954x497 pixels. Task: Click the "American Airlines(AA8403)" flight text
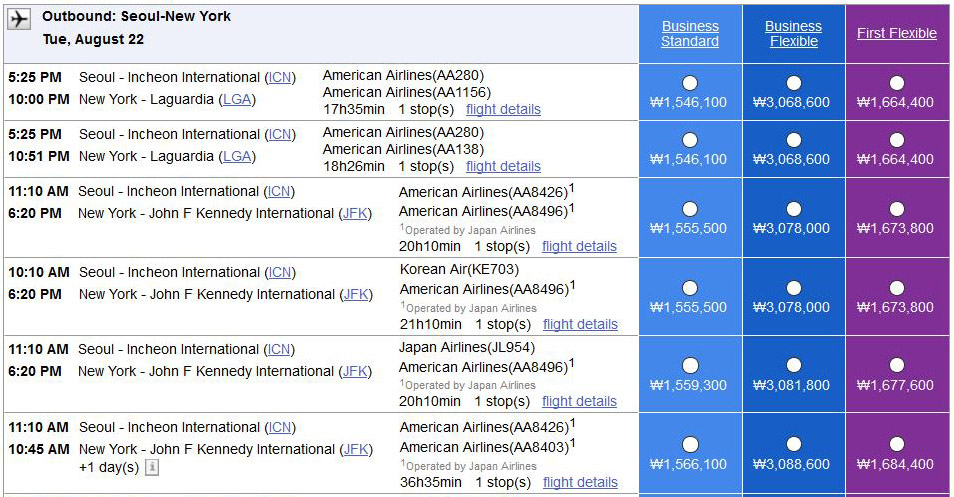point(484,447)
